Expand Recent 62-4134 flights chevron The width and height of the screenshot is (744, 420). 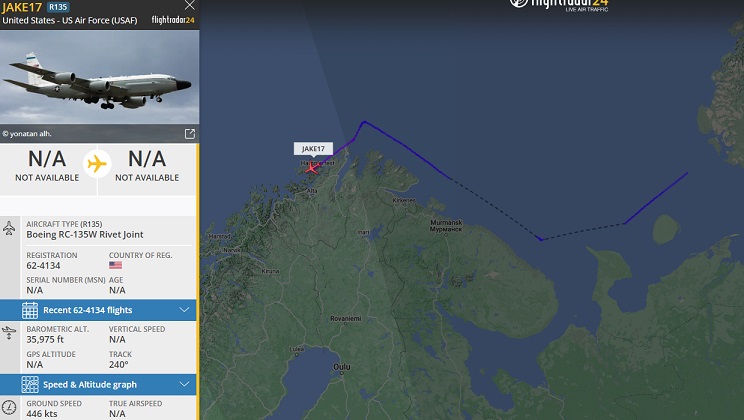click(x=184, y=310)
